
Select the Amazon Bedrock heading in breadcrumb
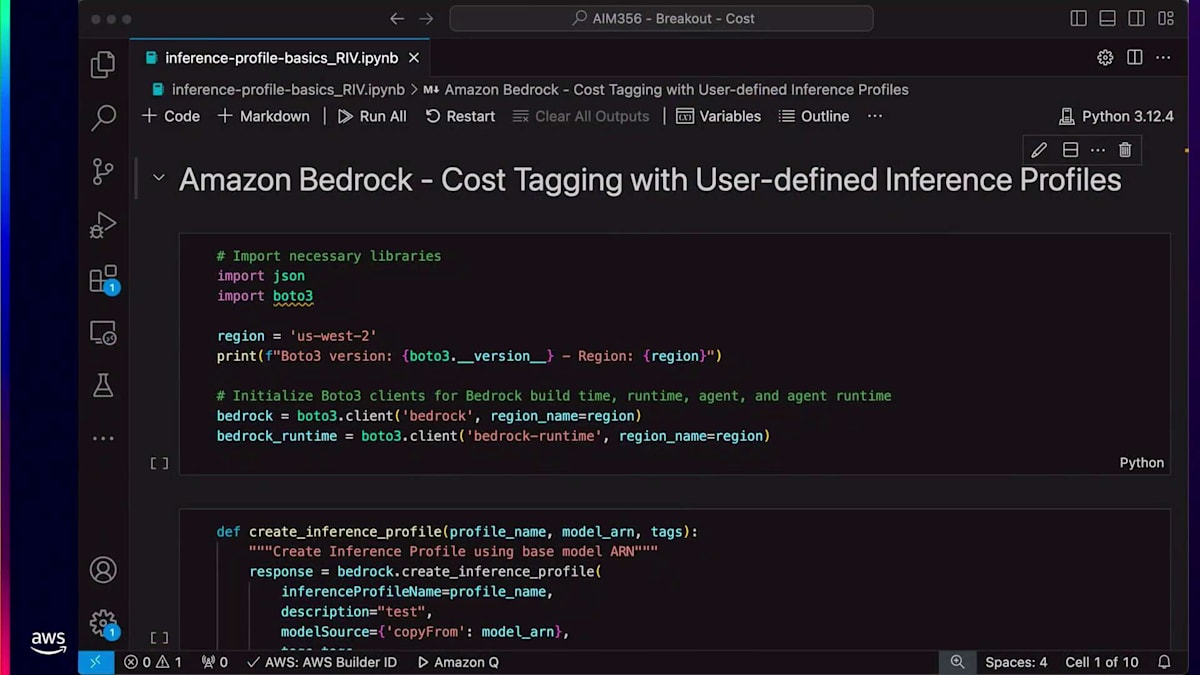tap(676, 89)
